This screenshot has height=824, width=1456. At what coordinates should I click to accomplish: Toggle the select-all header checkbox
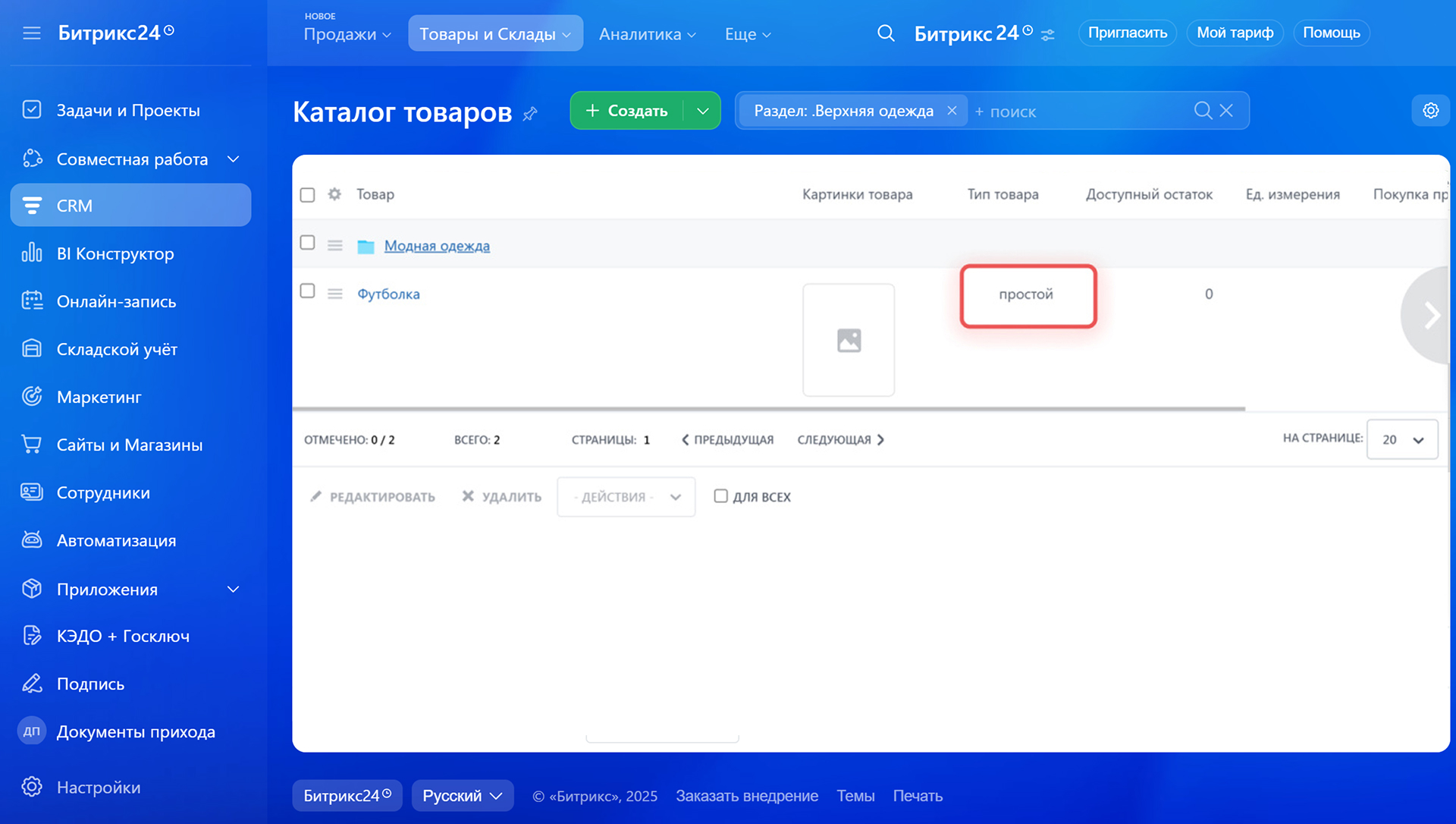(x=307, y=195)
